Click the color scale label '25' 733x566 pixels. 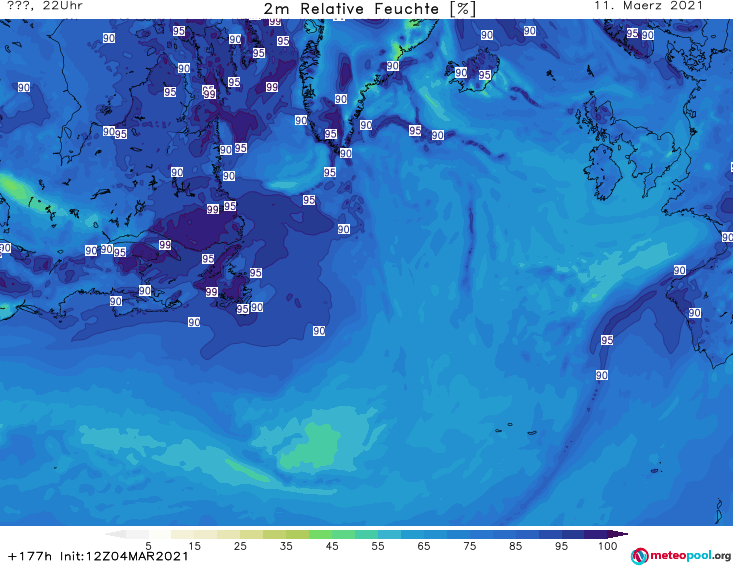pos(240,546)
